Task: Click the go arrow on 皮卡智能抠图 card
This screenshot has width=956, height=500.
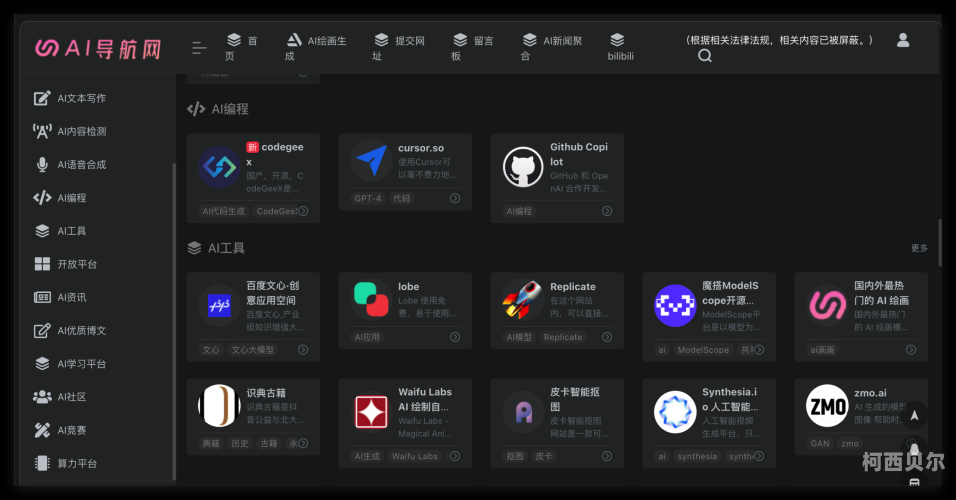Action: pyautogui.click(x=607, y=456)
